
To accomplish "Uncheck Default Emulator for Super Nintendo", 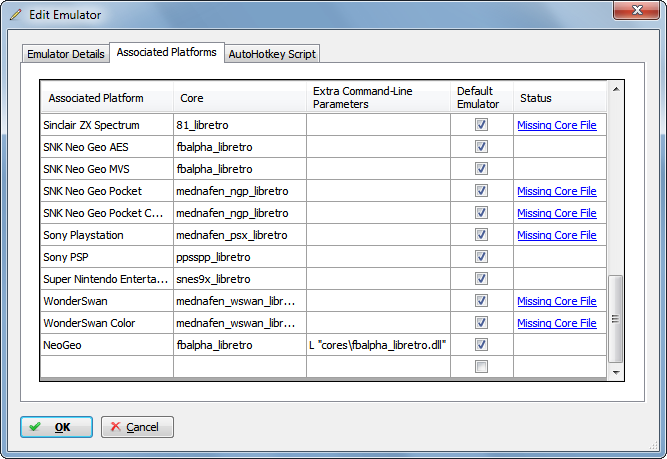I will [481, 279].
